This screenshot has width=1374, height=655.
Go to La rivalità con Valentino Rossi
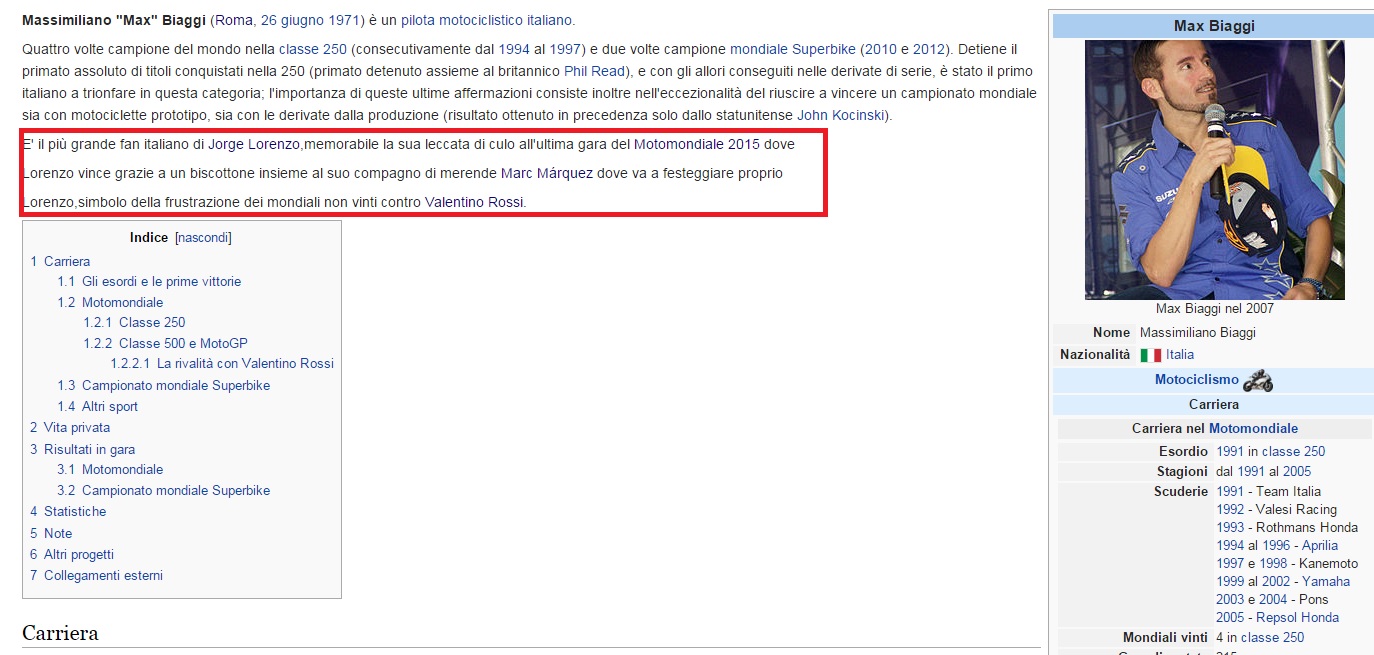245,363
